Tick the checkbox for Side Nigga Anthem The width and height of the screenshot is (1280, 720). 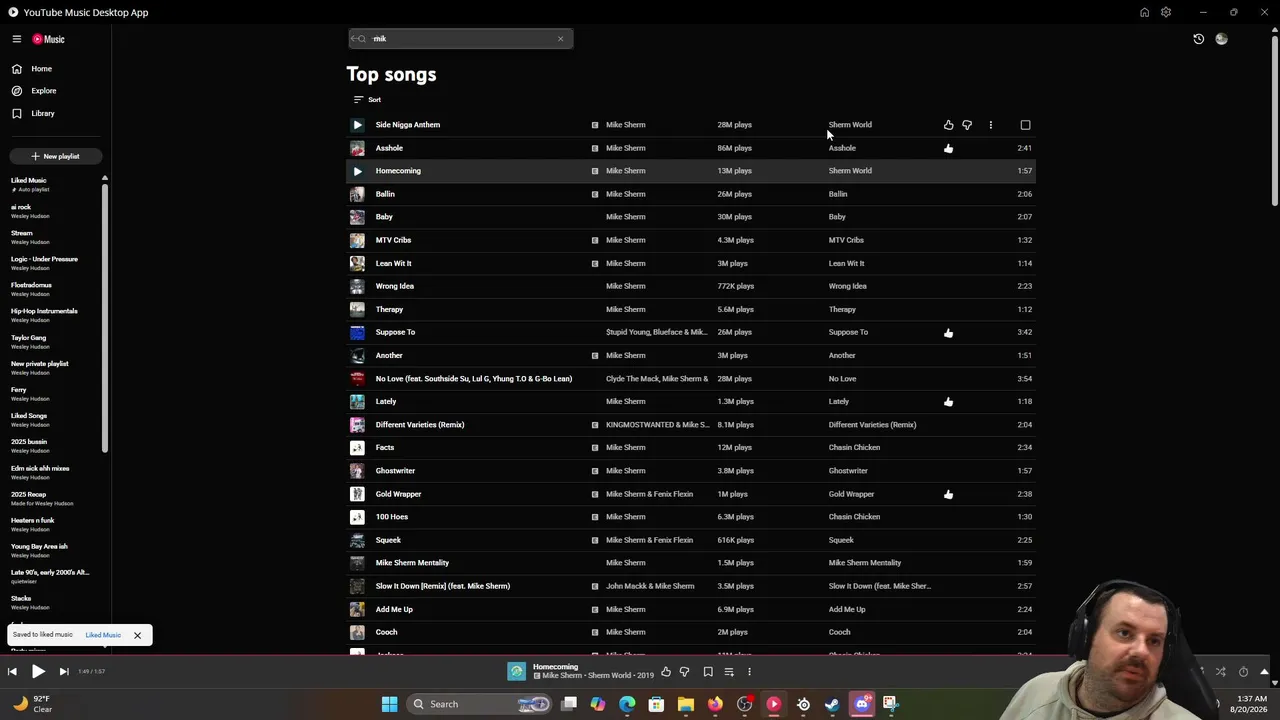(1025, 125)
